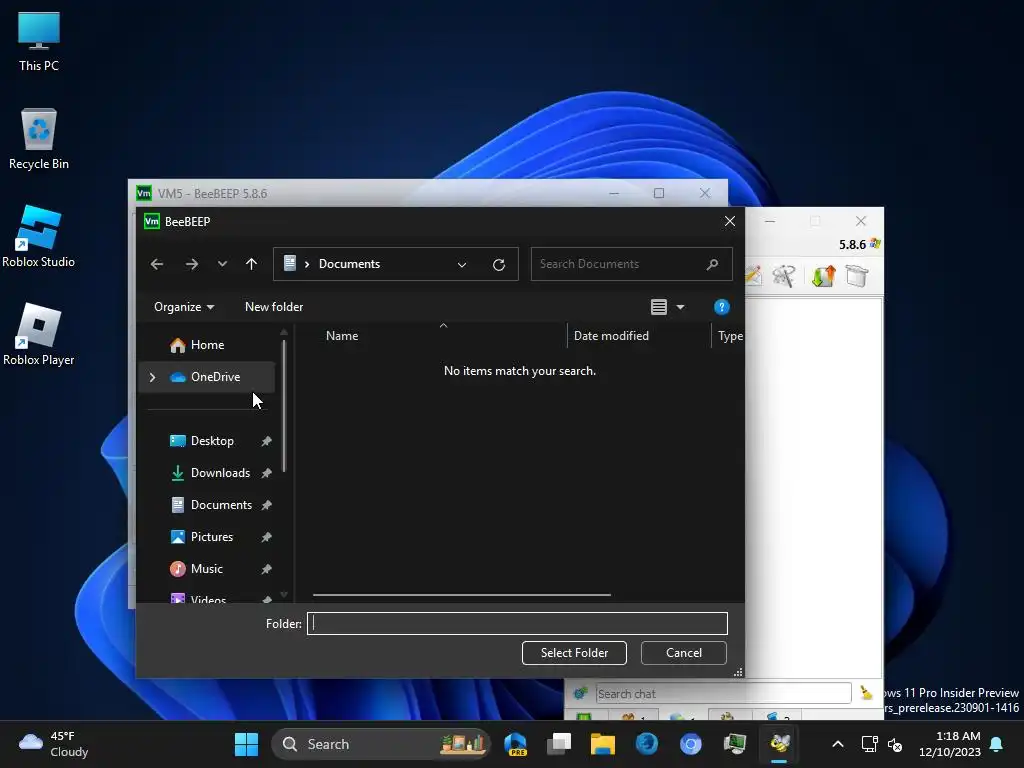Viewport: 1024px width, 768px height.
Task: Focus the Folder name input
Action: pyautogui.click(x=517, y=624)
